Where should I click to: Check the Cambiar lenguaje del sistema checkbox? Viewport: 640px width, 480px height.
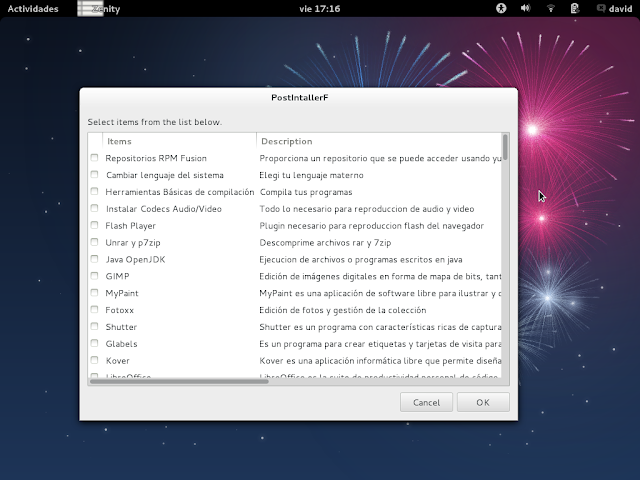pos(94,175)
